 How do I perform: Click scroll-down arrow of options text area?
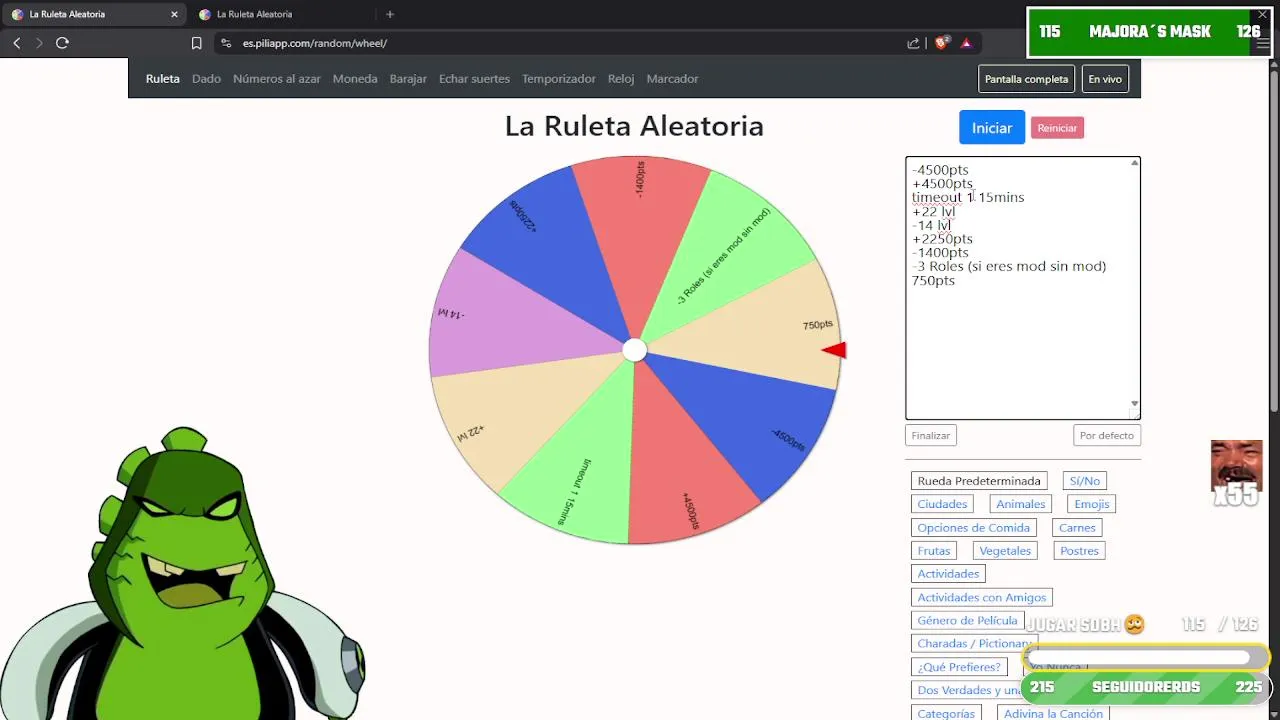click(1135, 403)
